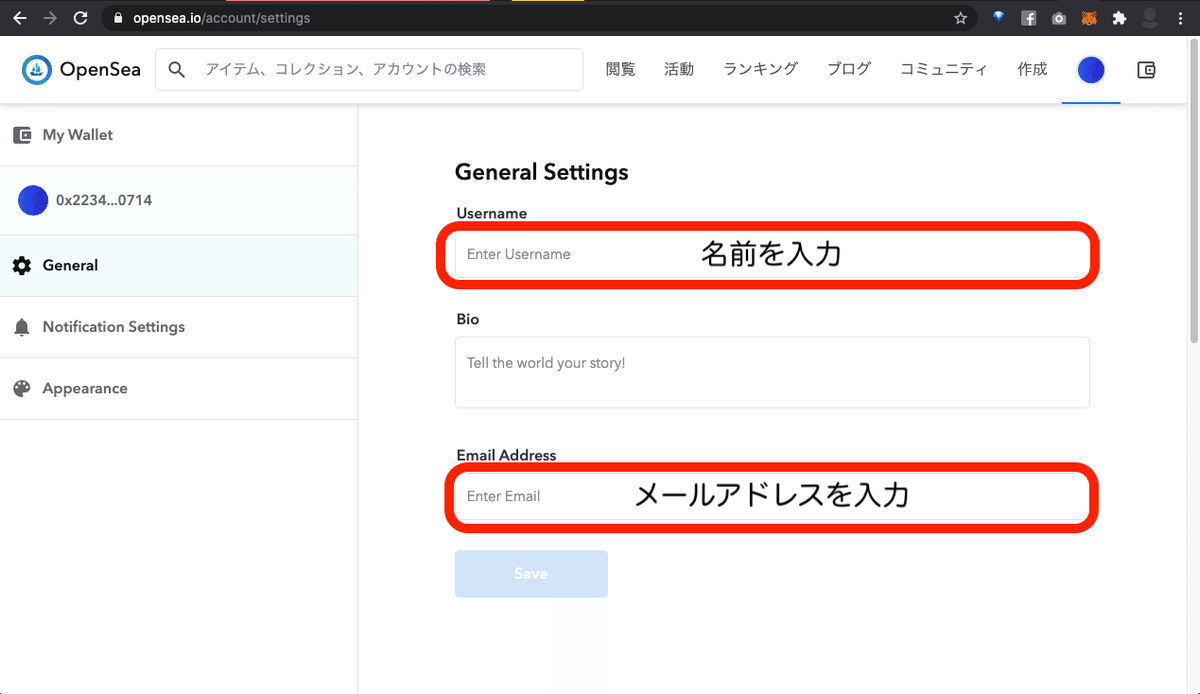Click the OpenSea logo icon
1200x694 pixels.
37,69
